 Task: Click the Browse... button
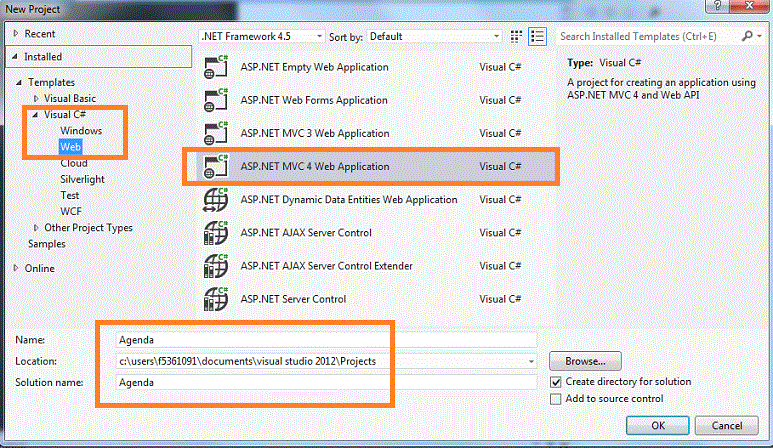585,361
